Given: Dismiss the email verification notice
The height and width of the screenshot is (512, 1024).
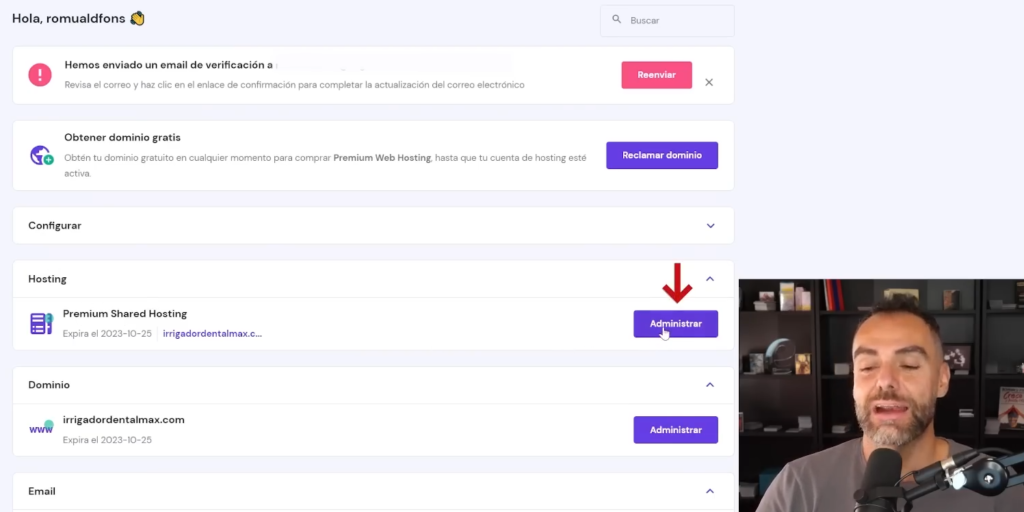Looking at the screenshot, I should [709, 82].
